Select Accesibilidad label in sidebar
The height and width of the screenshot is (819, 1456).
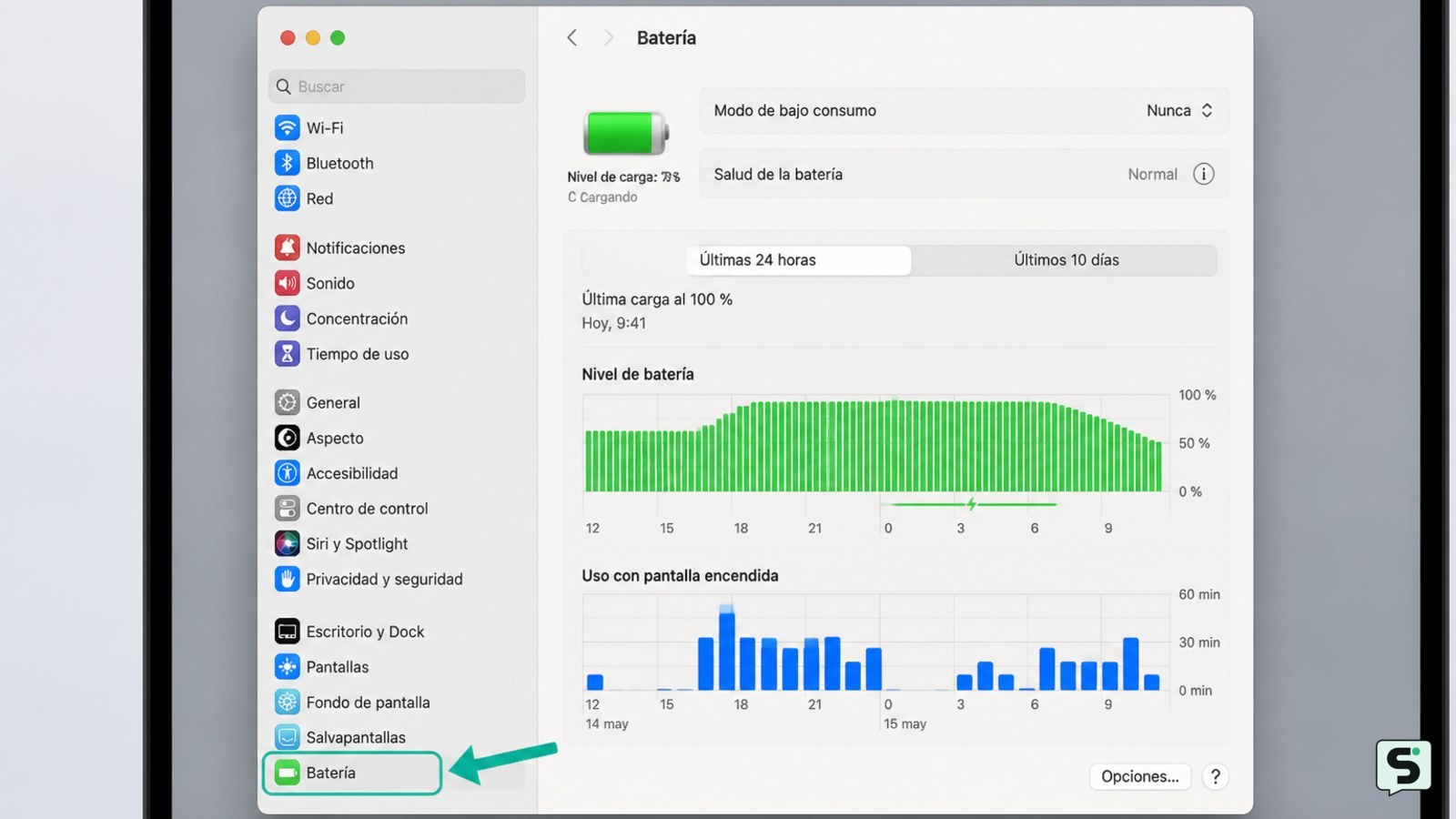pyautogui.click(x=352, y=473)
